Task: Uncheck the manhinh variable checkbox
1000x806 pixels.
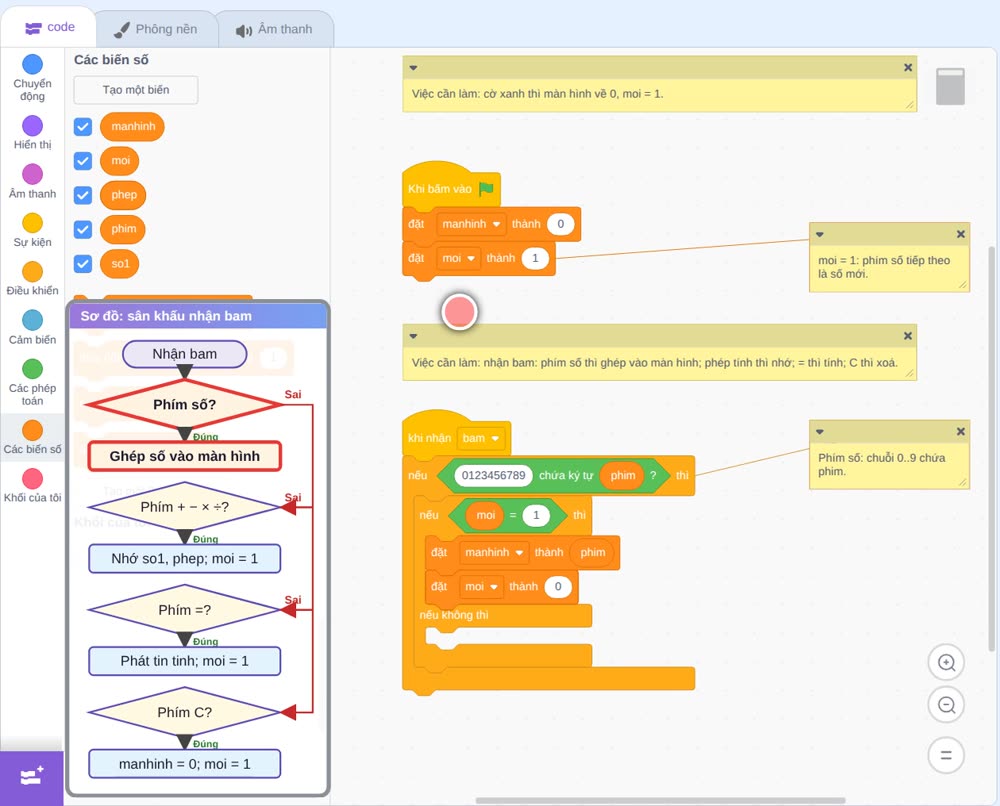Action: click(x=83, y=126)
